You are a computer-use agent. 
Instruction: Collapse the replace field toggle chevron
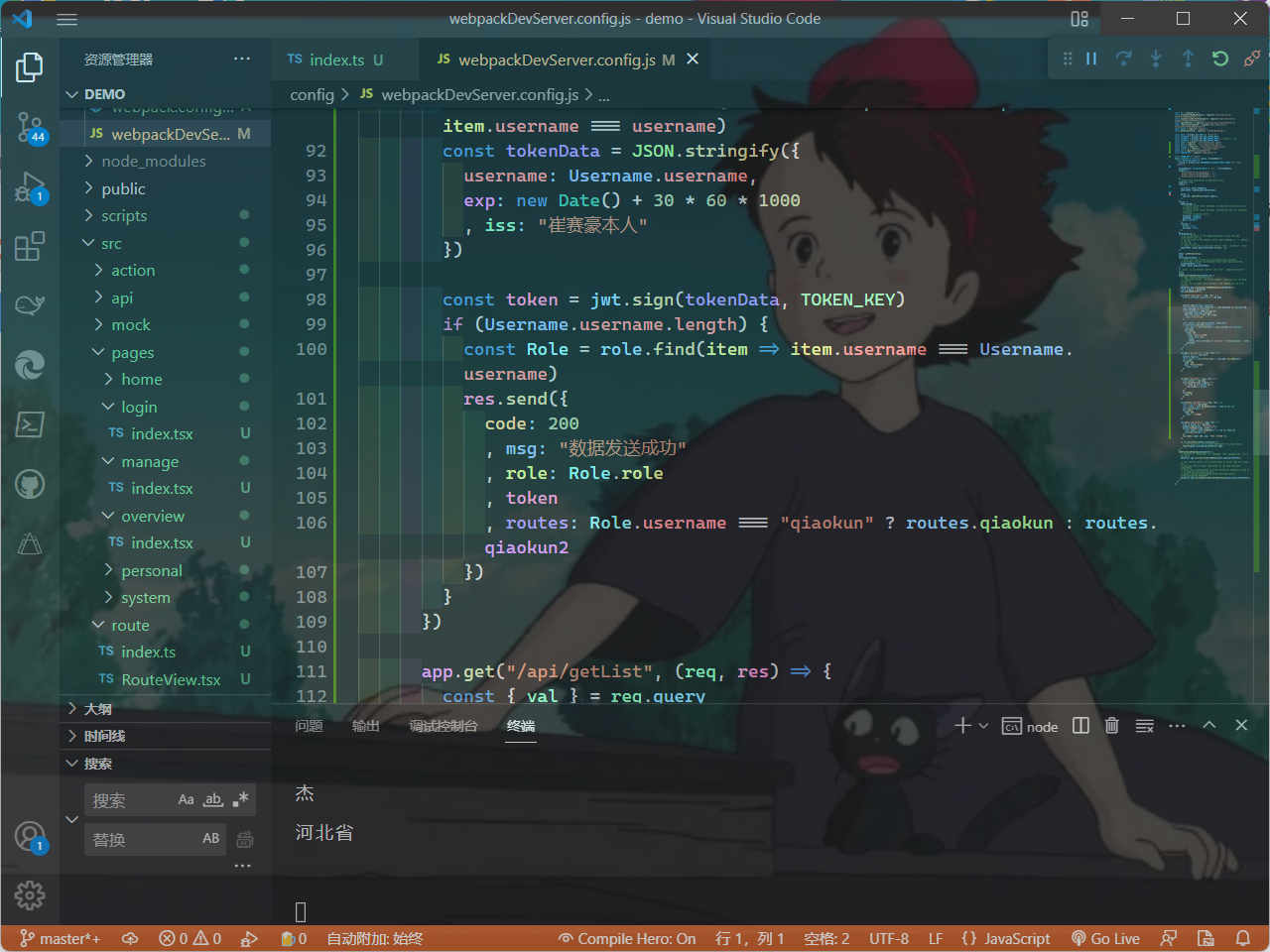(x=71, y=819)
